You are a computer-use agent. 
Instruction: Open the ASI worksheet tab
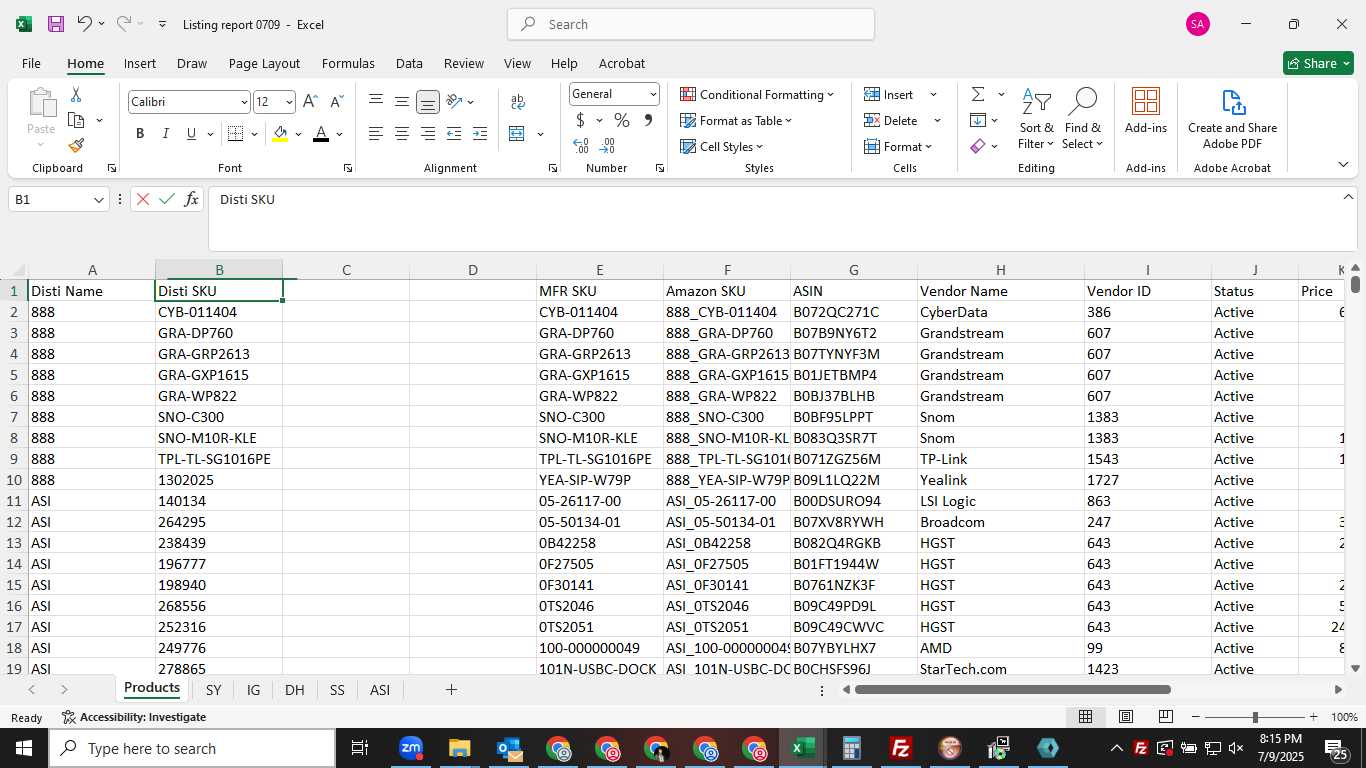tap(380, 690)
